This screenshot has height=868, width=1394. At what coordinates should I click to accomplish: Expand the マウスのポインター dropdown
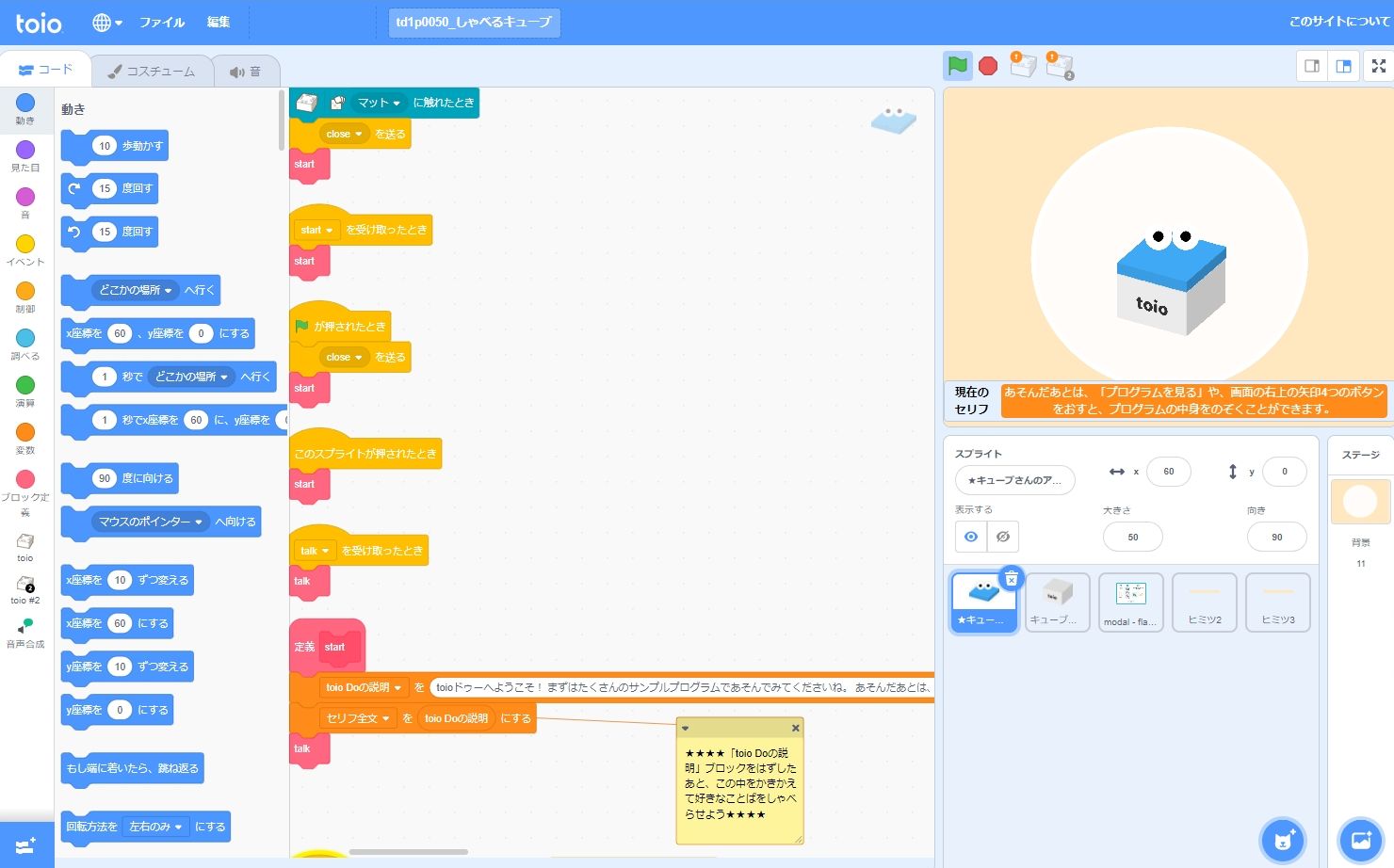coord(151,522)
